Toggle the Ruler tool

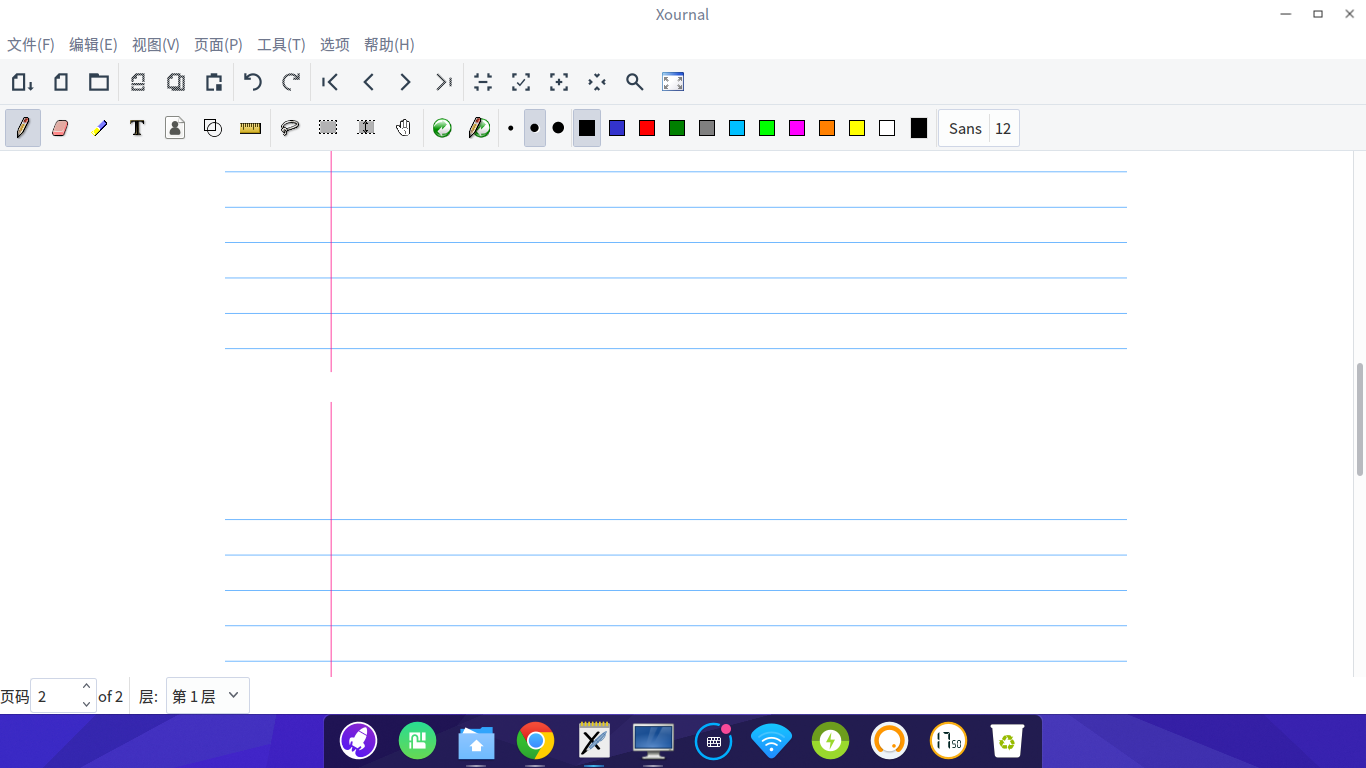(250, 128)
